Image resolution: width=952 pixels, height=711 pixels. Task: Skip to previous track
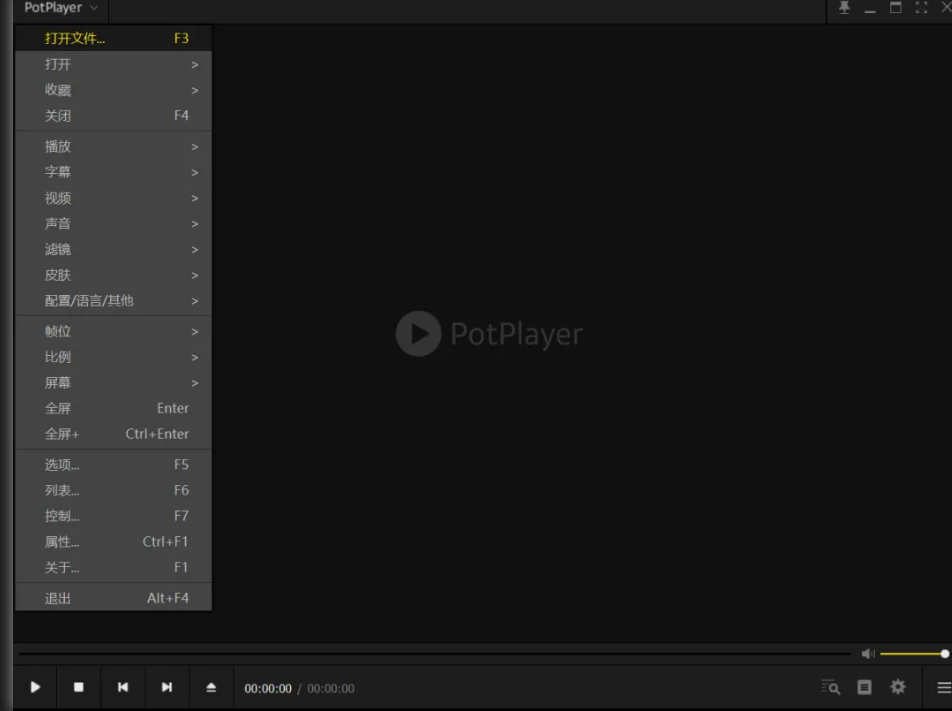coord(123,687)
